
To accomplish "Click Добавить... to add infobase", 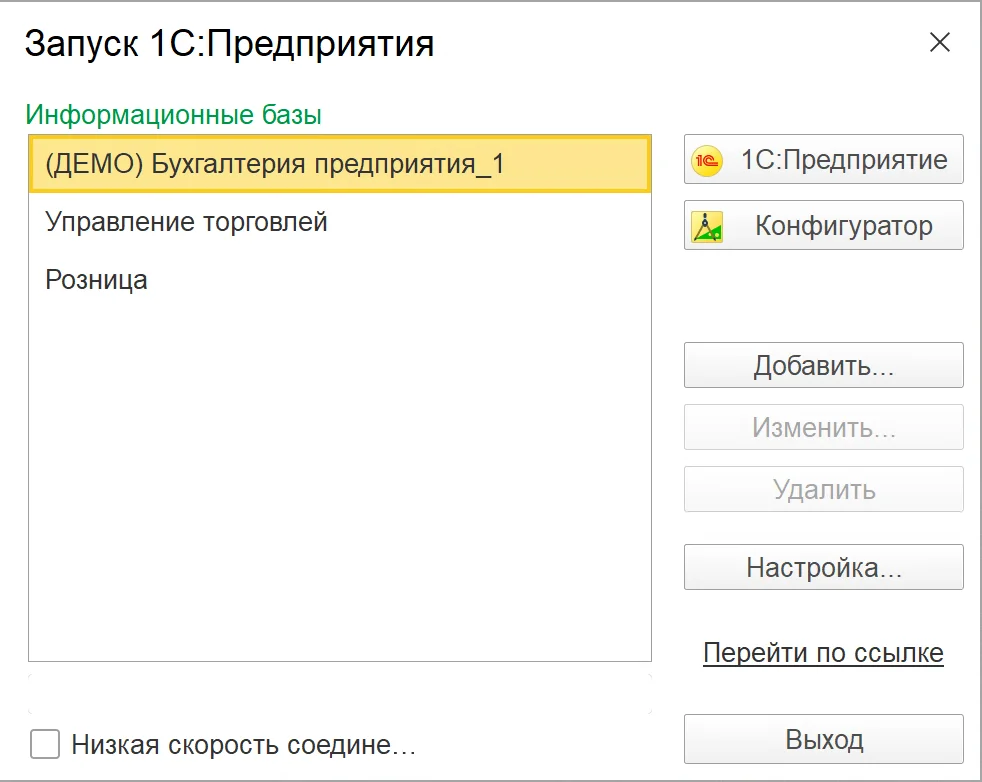I will [824, 365].
